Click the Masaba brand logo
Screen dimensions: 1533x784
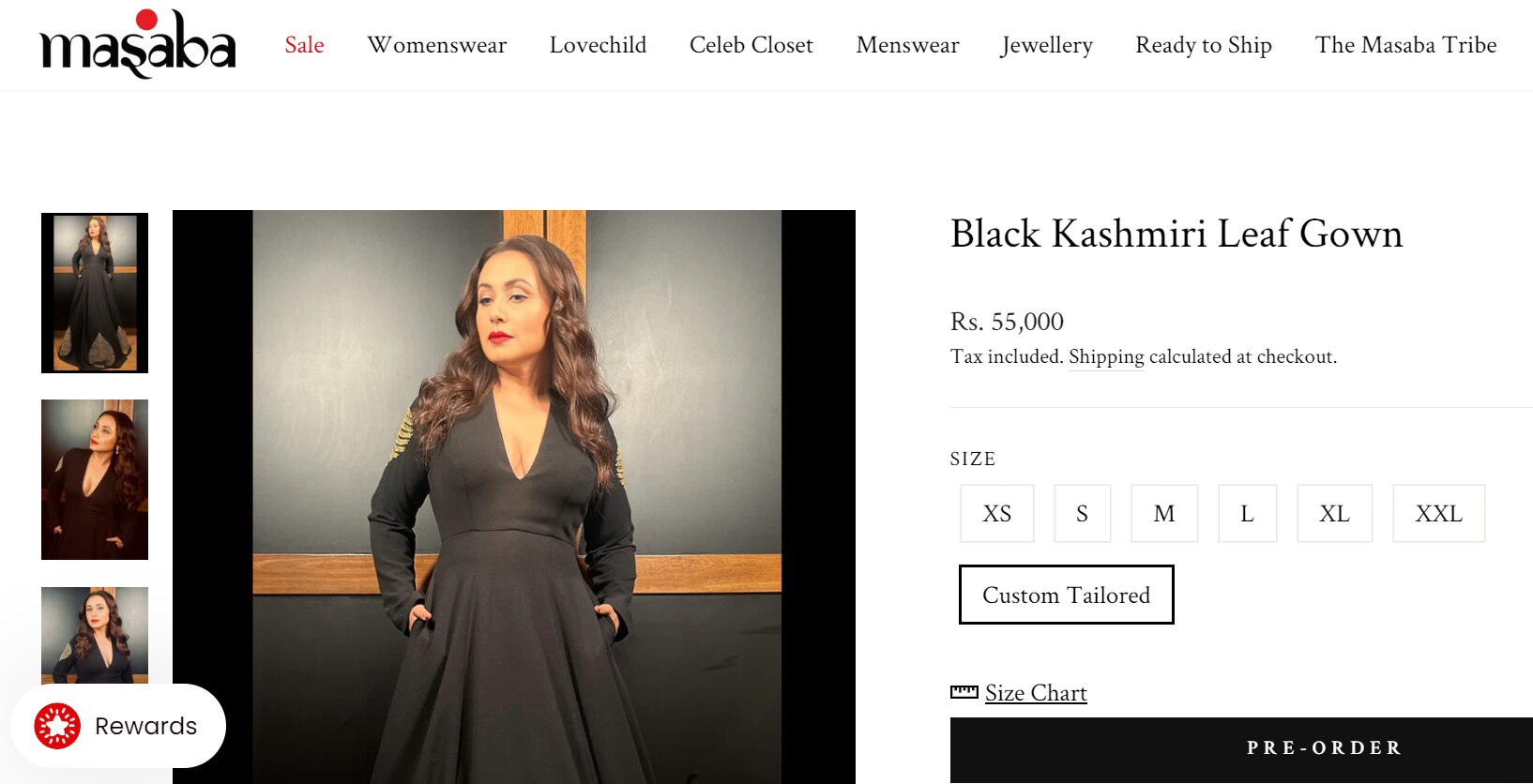click(136, 43)
